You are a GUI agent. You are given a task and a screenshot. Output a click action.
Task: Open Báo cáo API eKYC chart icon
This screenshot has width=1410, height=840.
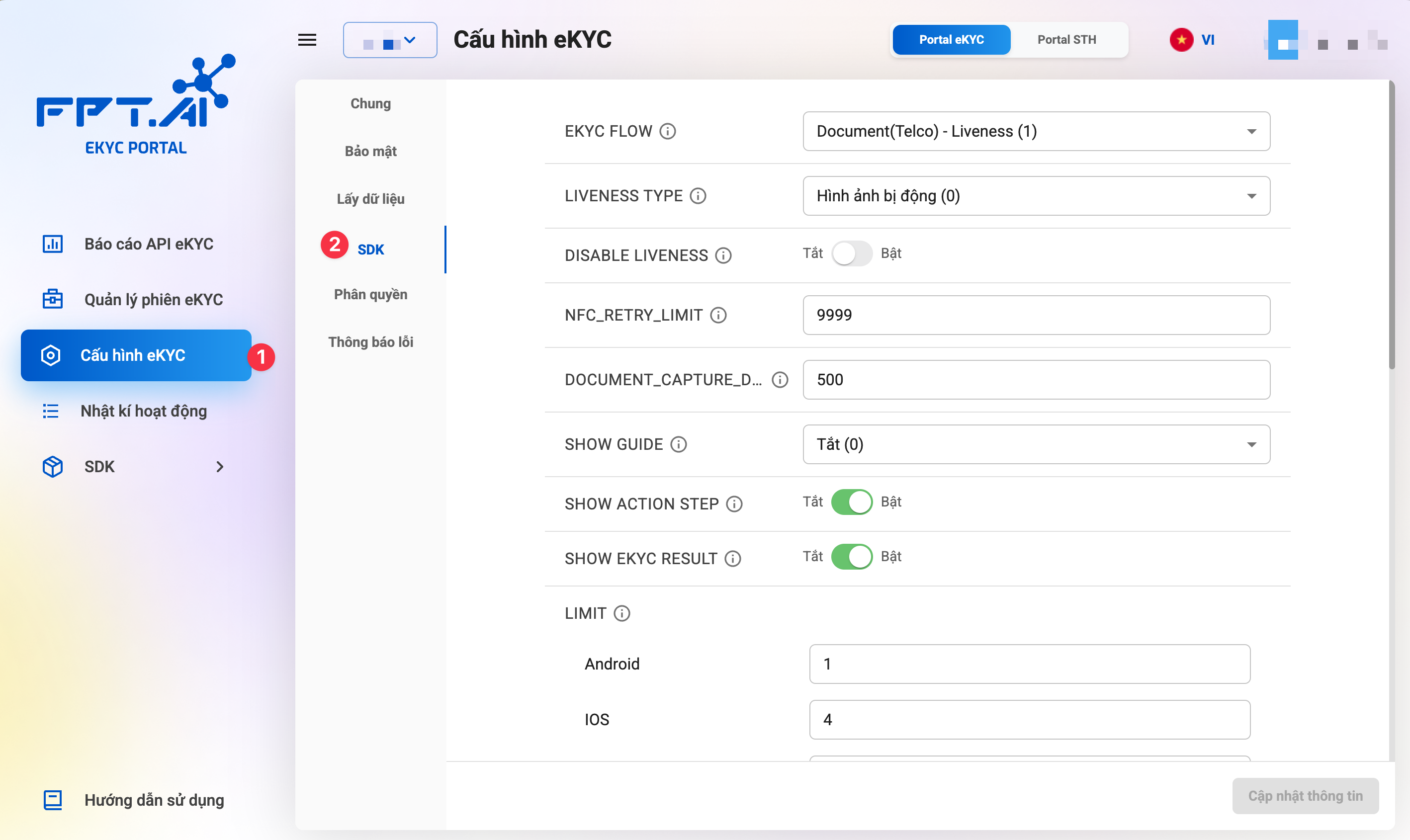click(53, 244)
